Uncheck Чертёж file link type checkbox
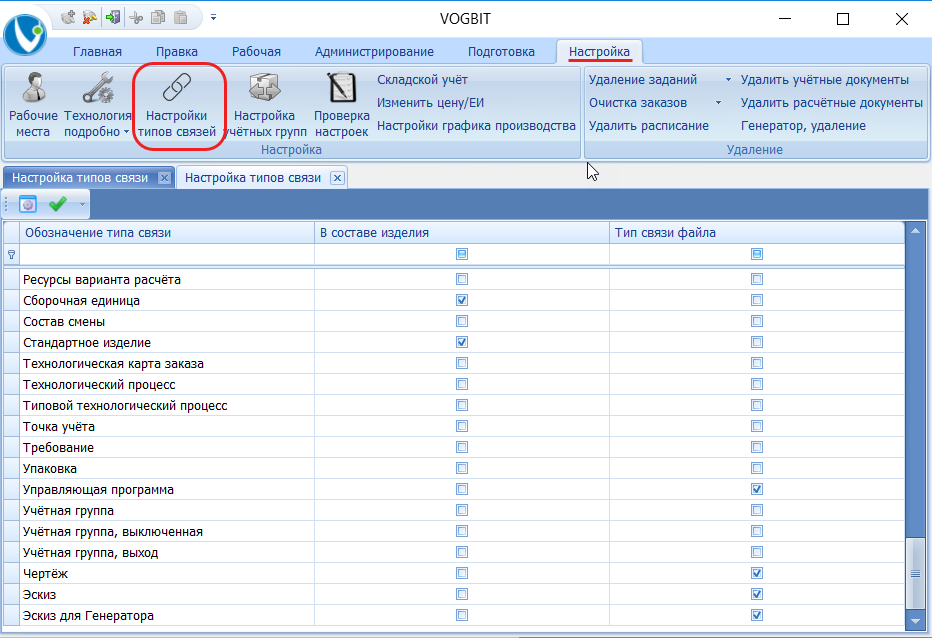The width and height of the screenshot is (932, 638). coord(757,574)
